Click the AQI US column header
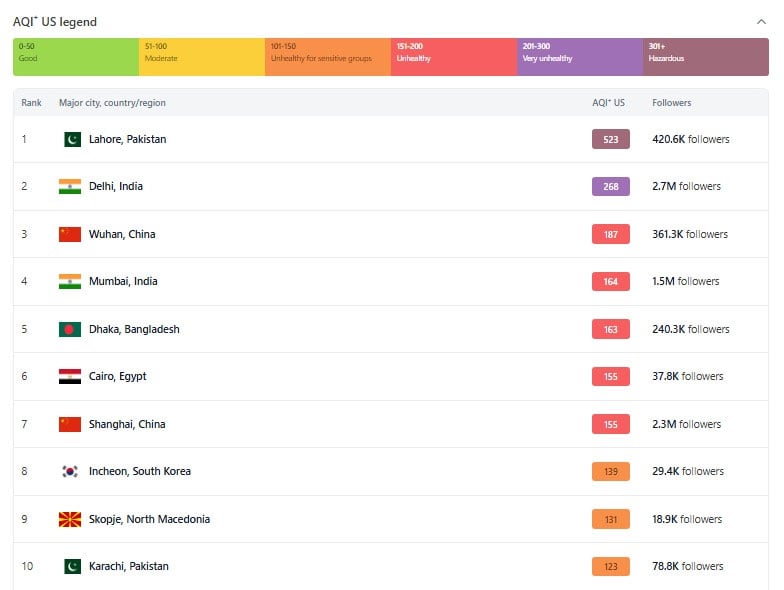This screenshot has height=590, width=784. [608, 103]
